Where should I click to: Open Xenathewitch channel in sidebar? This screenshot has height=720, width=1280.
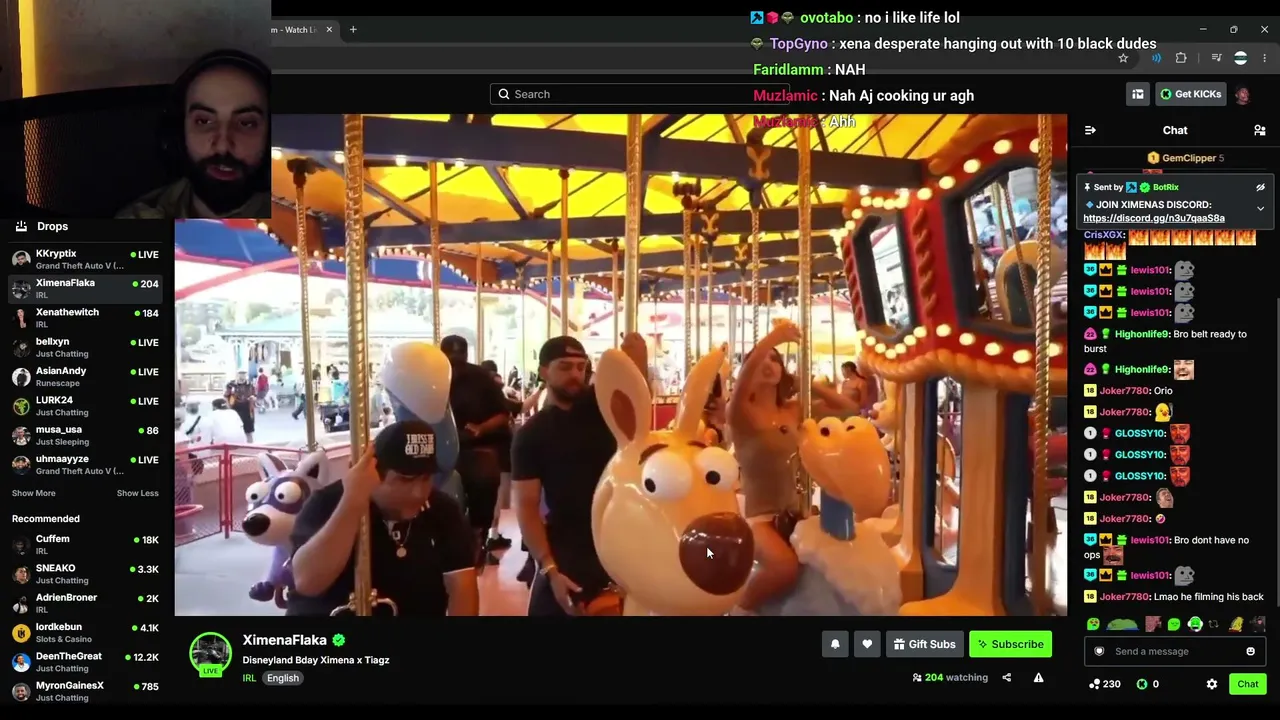click(x=85, y=318)
